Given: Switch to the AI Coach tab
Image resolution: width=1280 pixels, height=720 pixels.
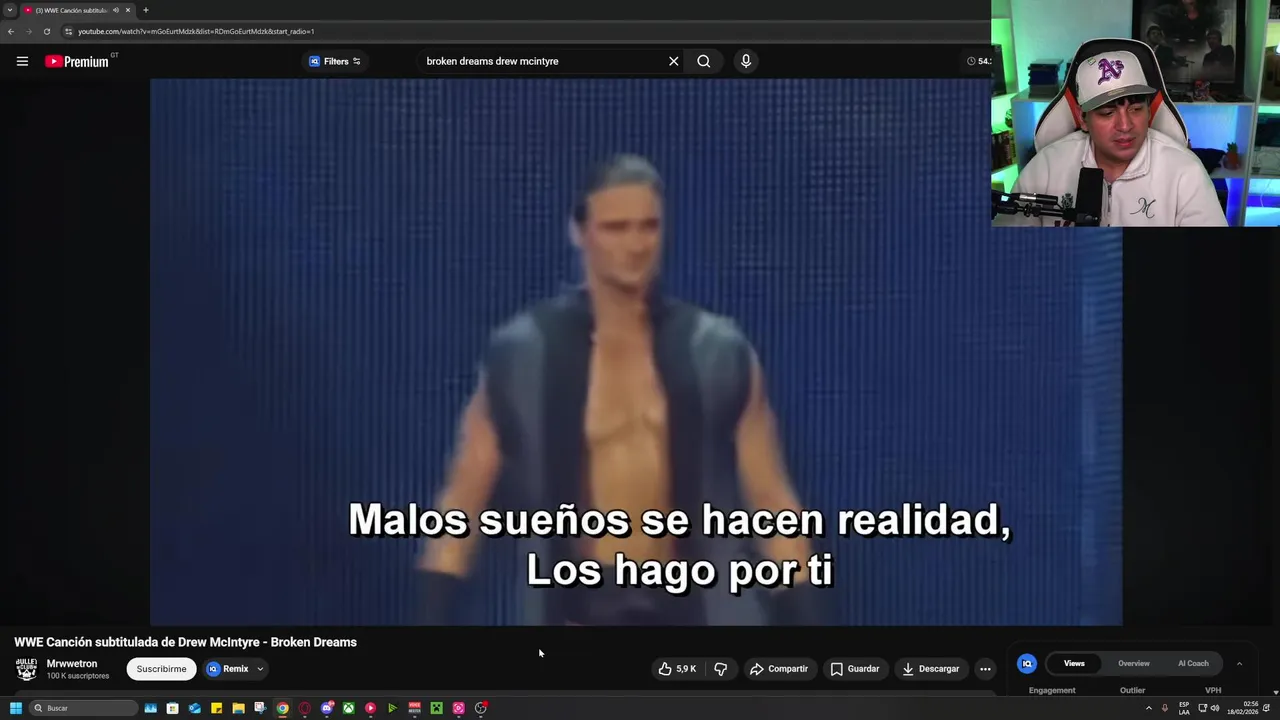Looking at the screenshot, I should (x=1193, y=663).
